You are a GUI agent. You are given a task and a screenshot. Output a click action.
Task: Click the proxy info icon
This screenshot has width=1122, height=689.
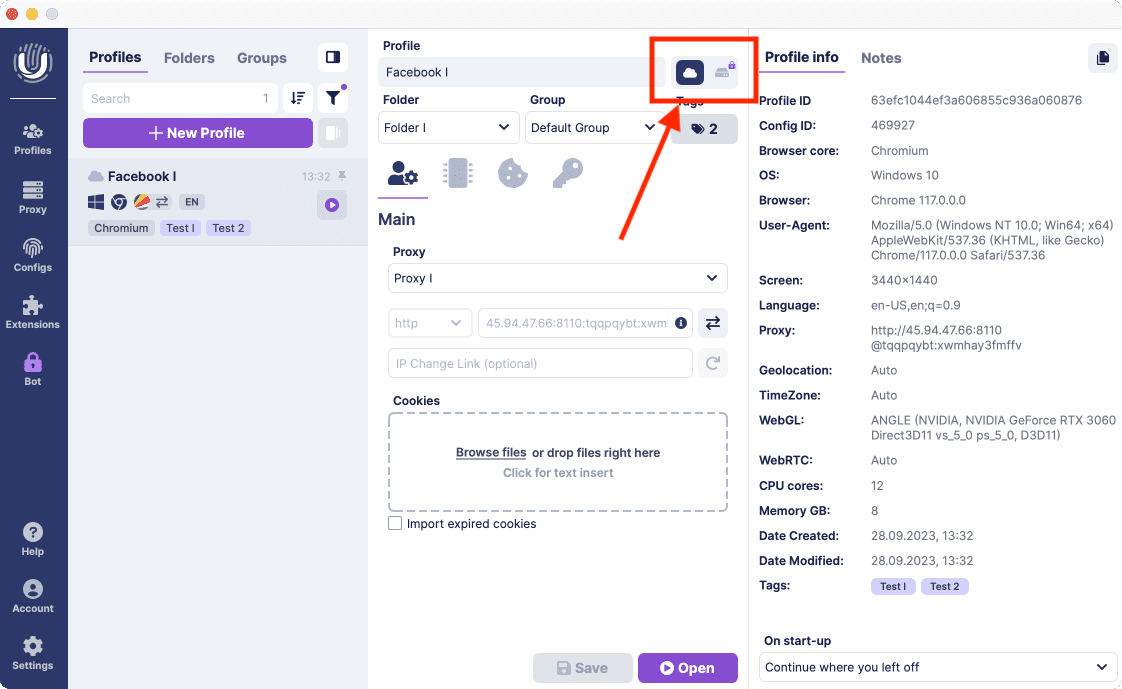[x=681, y=323]
